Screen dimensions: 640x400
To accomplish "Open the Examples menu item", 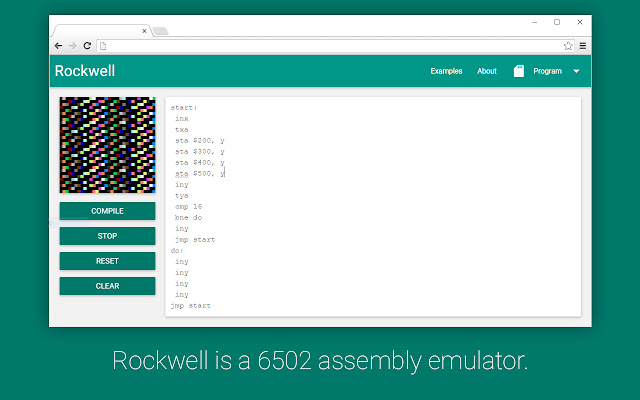I will coord(446,71).
